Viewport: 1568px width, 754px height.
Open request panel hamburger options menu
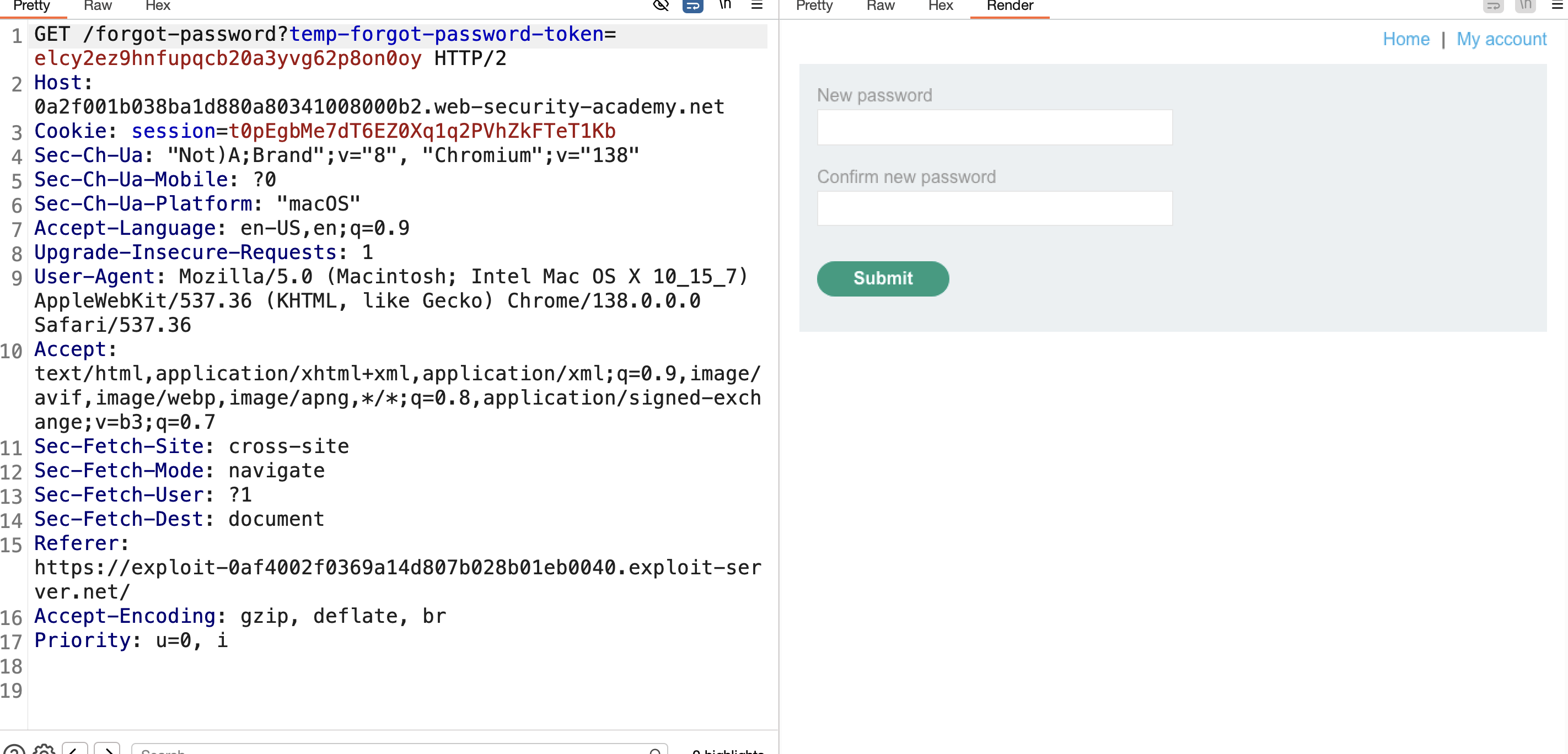pyautogui.click(x=756, y=6)
